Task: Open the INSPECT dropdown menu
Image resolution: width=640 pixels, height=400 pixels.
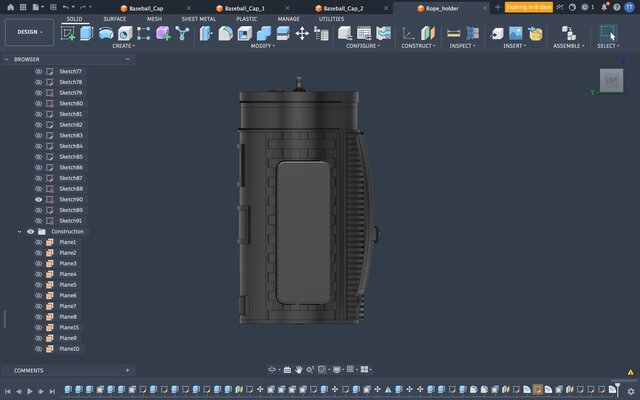Action: tap(462, 46)
